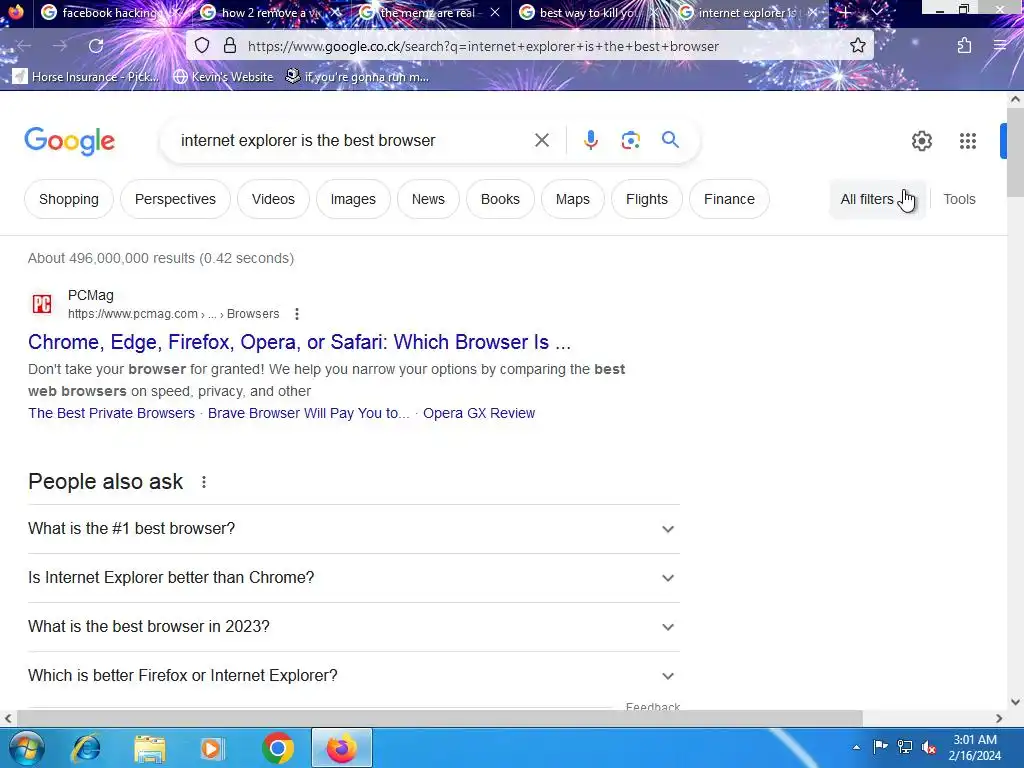Screen dimensions: 1024x768
Task: Open search Tools
Action: coord(959,199)
